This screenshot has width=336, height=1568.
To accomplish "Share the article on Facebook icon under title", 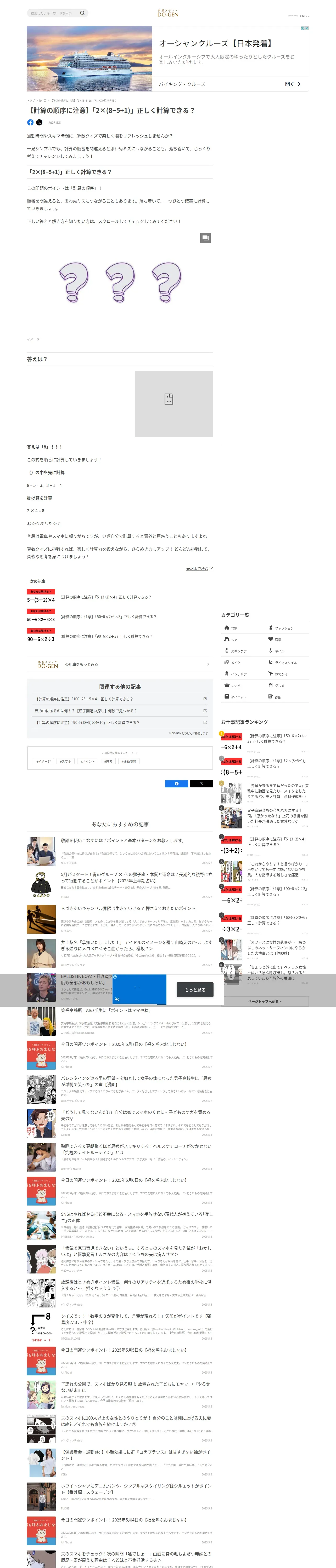I will point(31,122).
